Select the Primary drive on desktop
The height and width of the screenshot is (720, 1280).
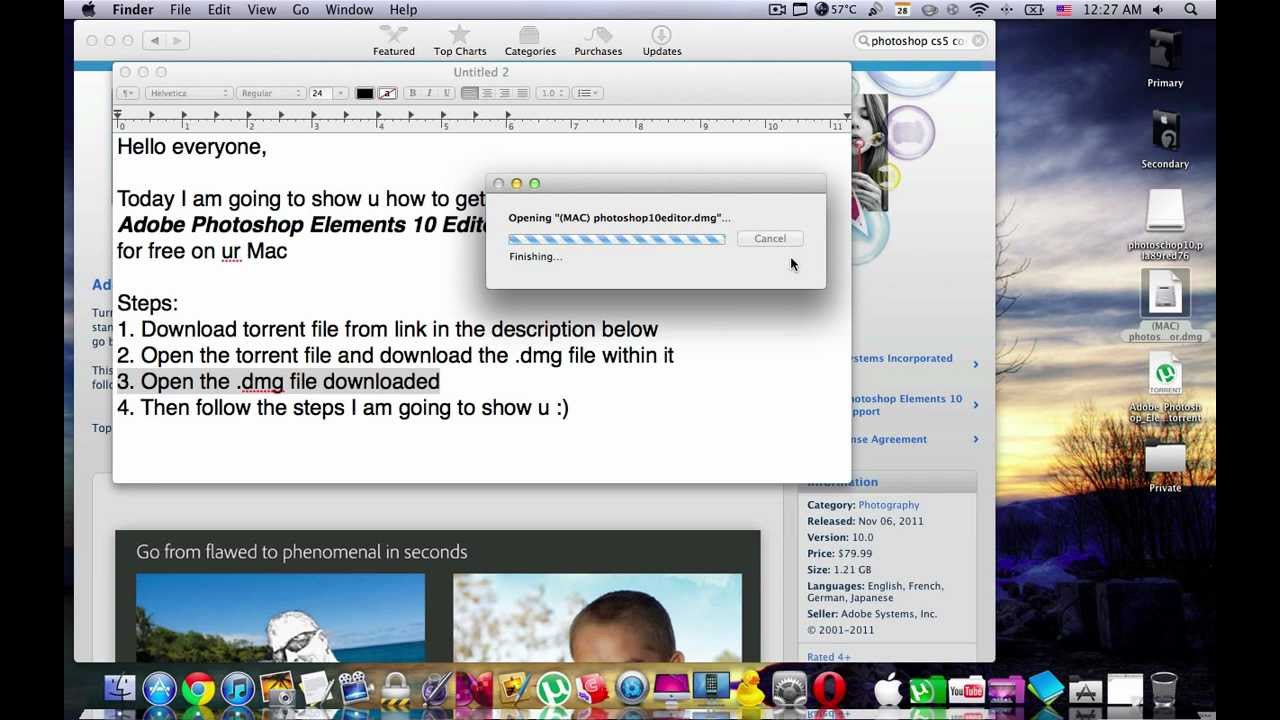point(1165,59)
